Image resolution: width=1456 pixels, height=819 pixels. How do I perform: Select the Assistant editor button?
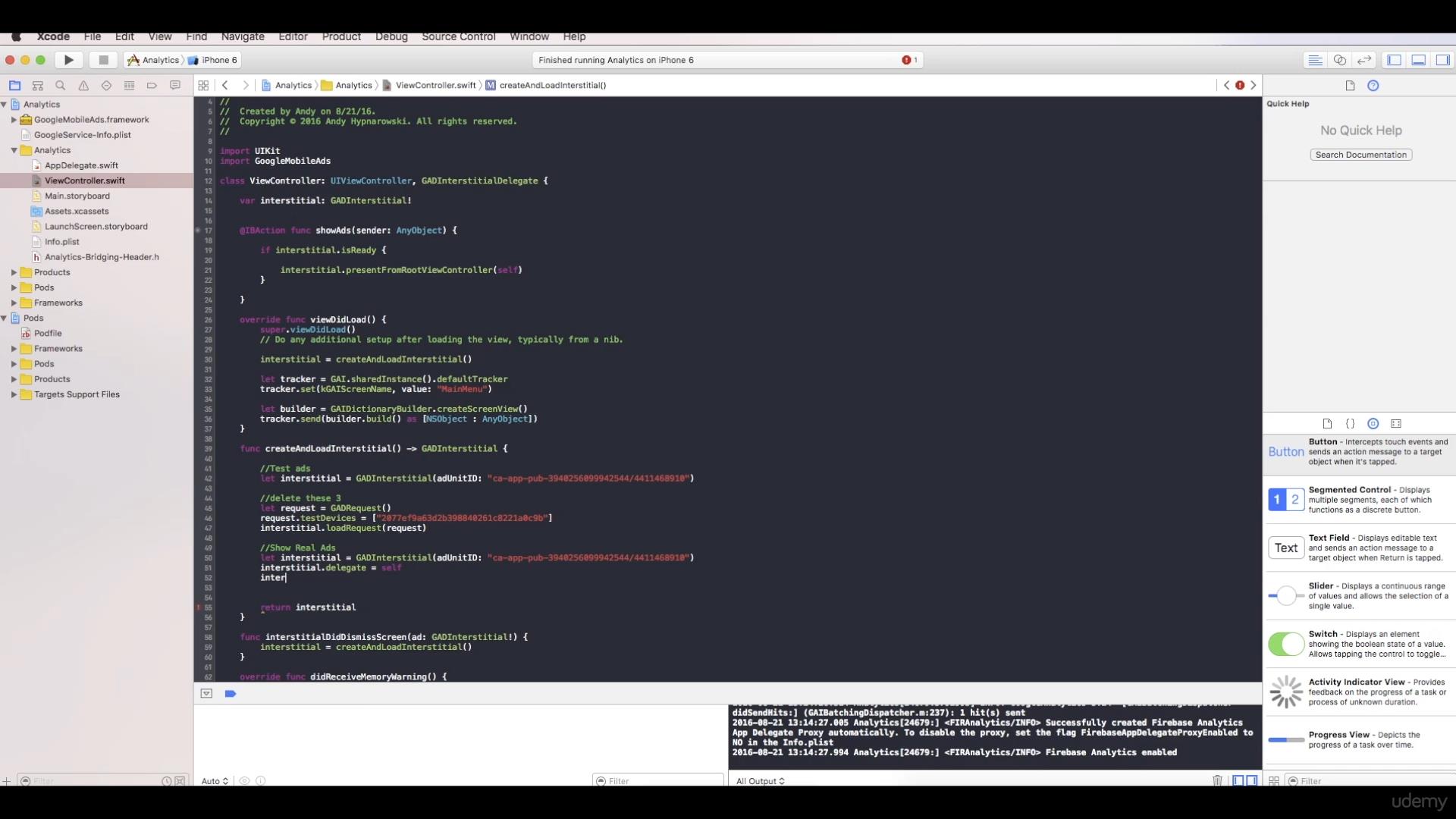coord(1340,60)
